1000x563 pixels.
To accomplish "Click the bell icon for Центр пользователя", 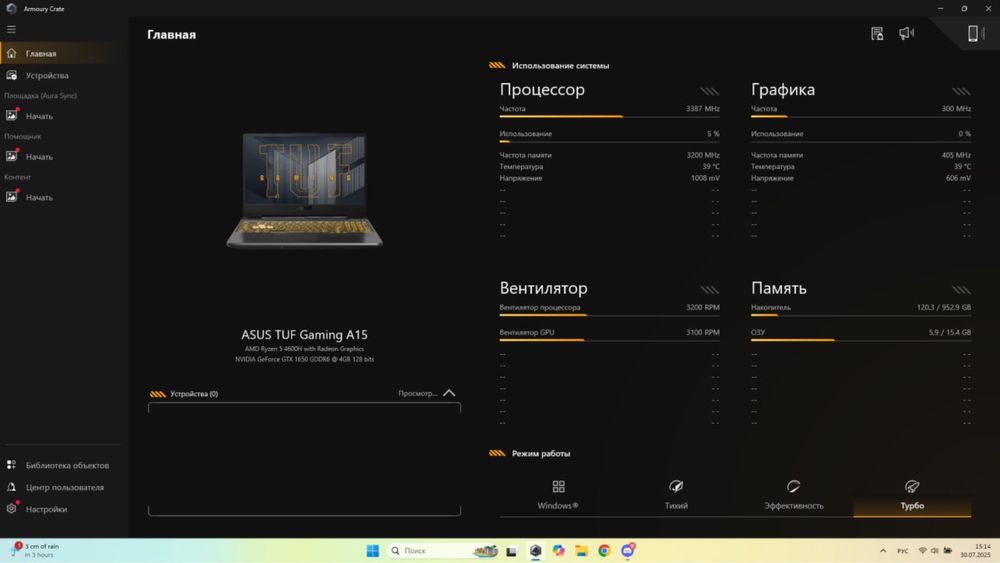I will pyautogui.click(x=11, y=487).
